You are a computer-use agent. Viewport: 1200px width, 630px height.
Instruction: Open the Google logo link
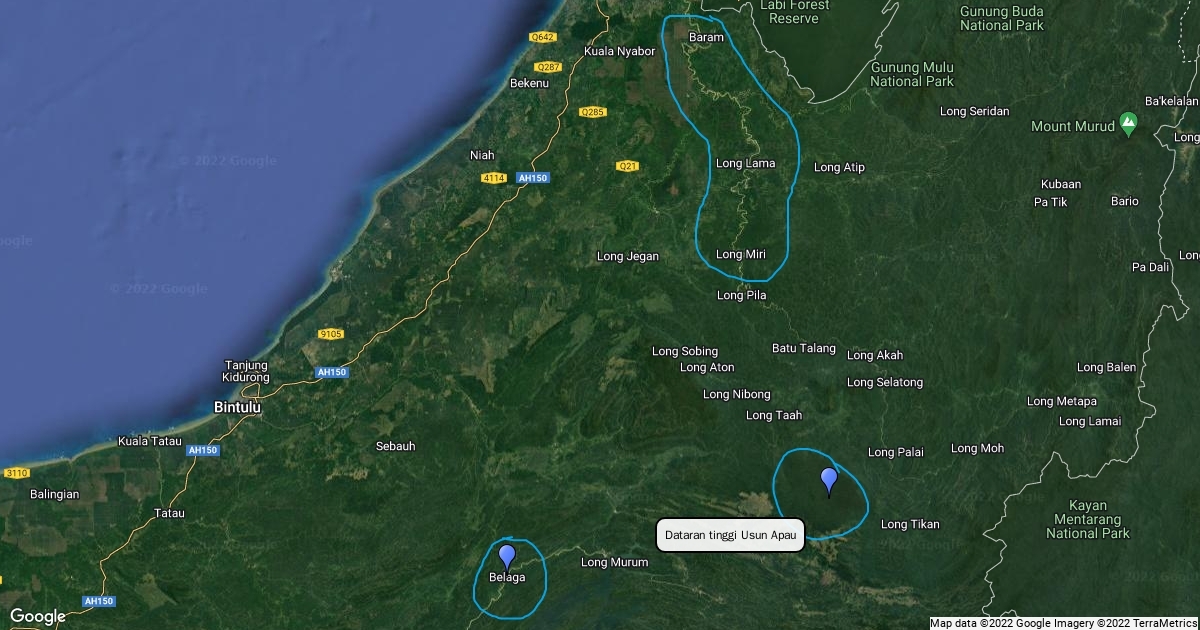[x=37, y=616]
